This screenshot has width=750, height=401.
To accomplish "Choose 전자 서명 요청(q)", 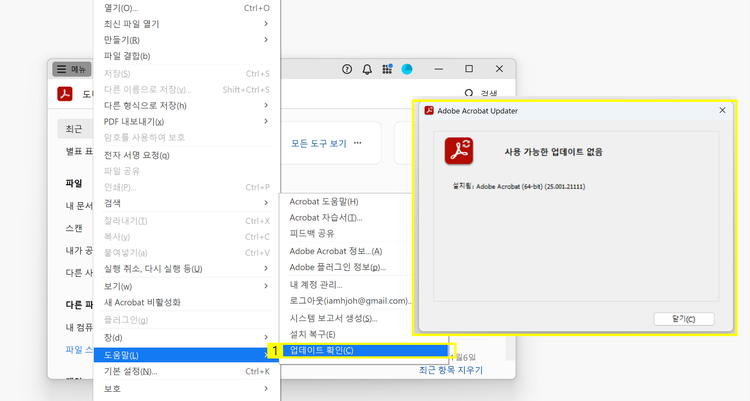I will (187, 155).
